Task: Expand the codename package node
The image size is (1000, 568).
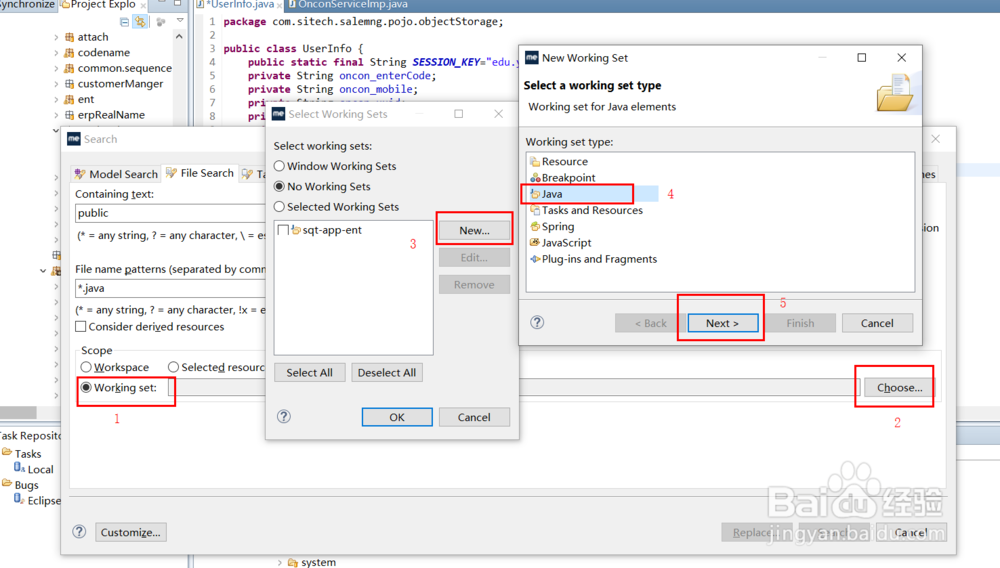Action: click(x=56, y=53)
